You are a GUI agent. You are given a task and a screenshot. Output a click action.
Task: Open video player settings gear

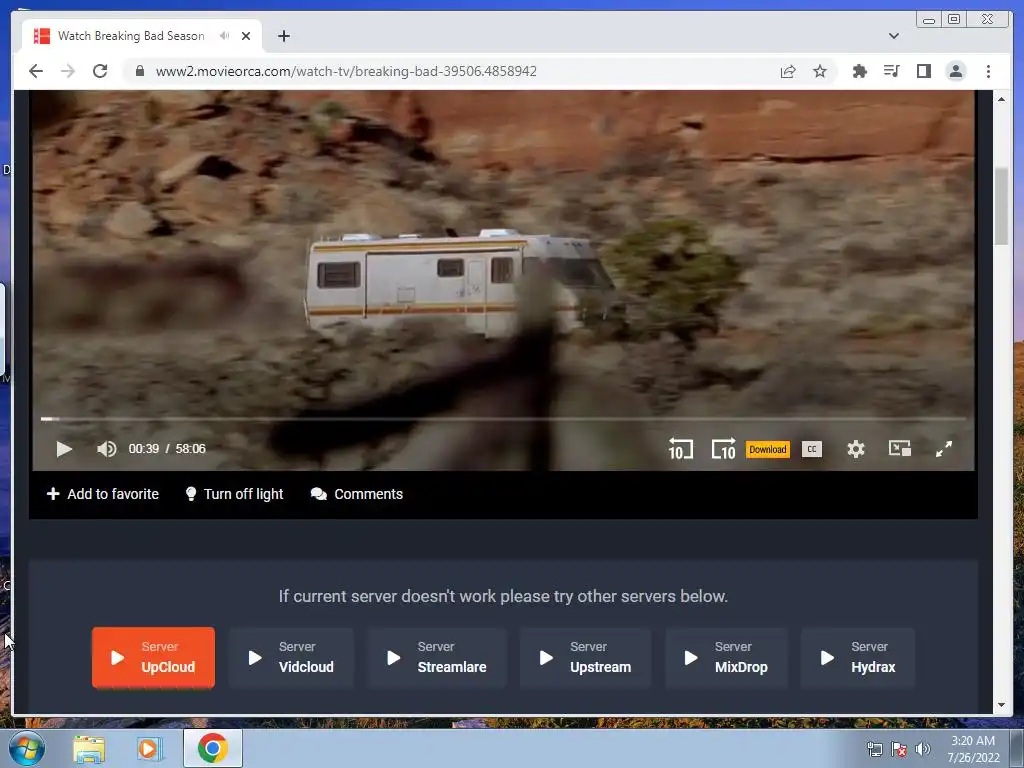tap(856, 449)
